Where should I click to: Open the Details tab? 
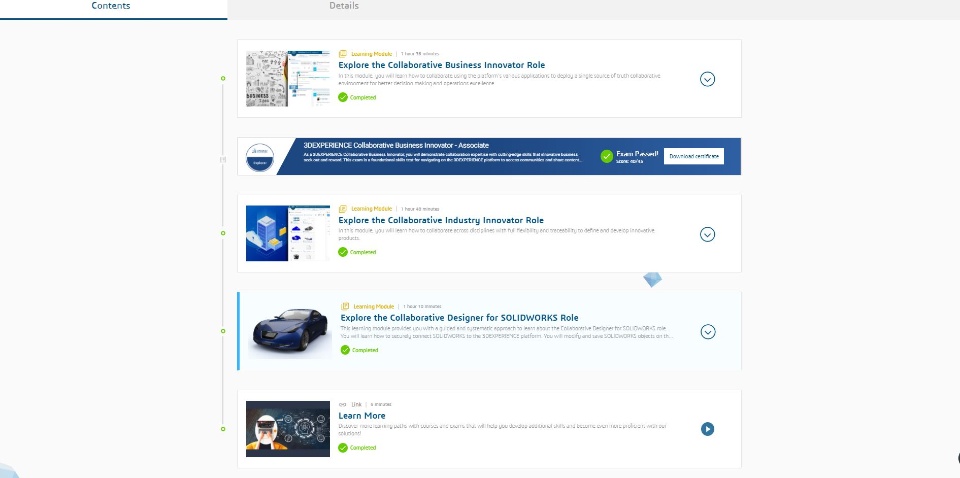pos(343,6)
